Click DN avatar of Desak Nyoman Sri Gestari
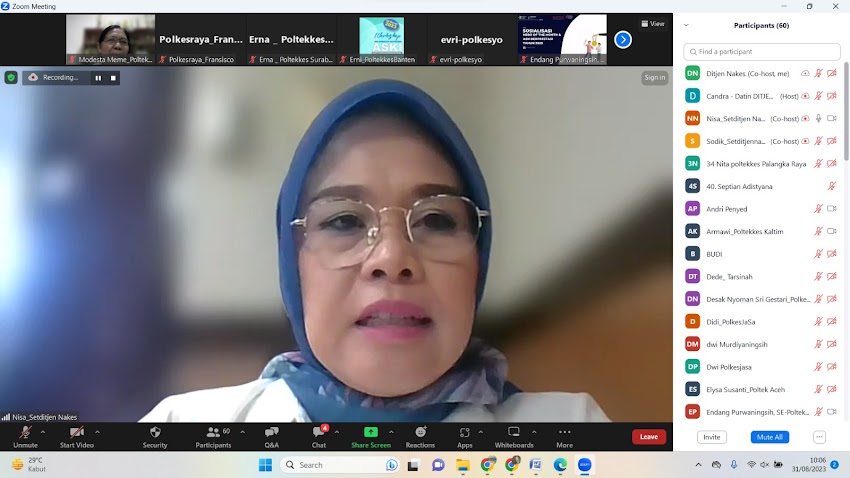850x478 pixels. click(x=692, y=299)
